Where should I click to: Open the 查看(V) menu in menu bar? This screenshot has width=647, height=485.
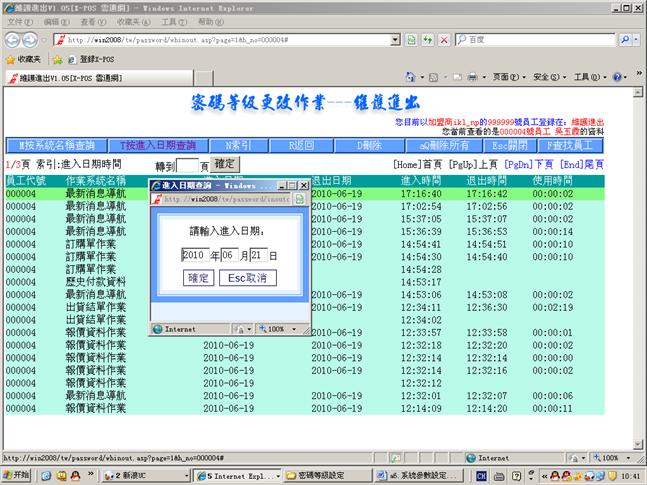click(x=93, y=21)
